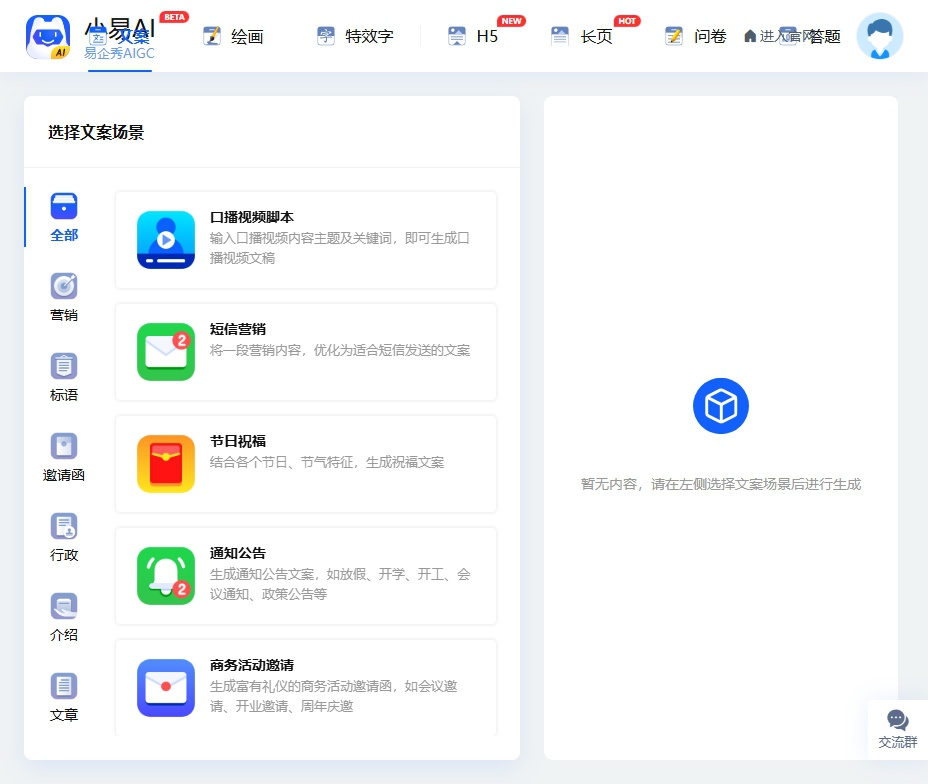Open the 文章 article category
The width and height of the screenshot is (928, 784).
[x=63, y=697]
